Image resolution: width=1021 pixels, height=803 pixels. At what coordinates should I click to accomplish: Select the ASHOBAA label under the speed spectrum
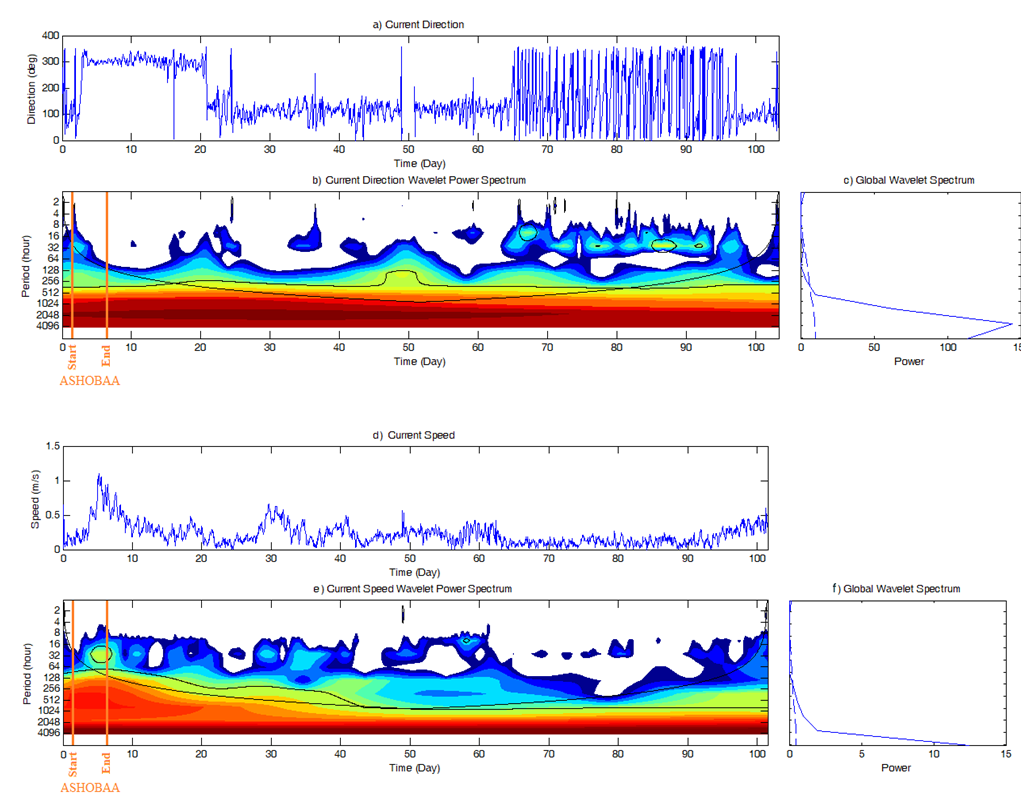click(x=90, y=788)
